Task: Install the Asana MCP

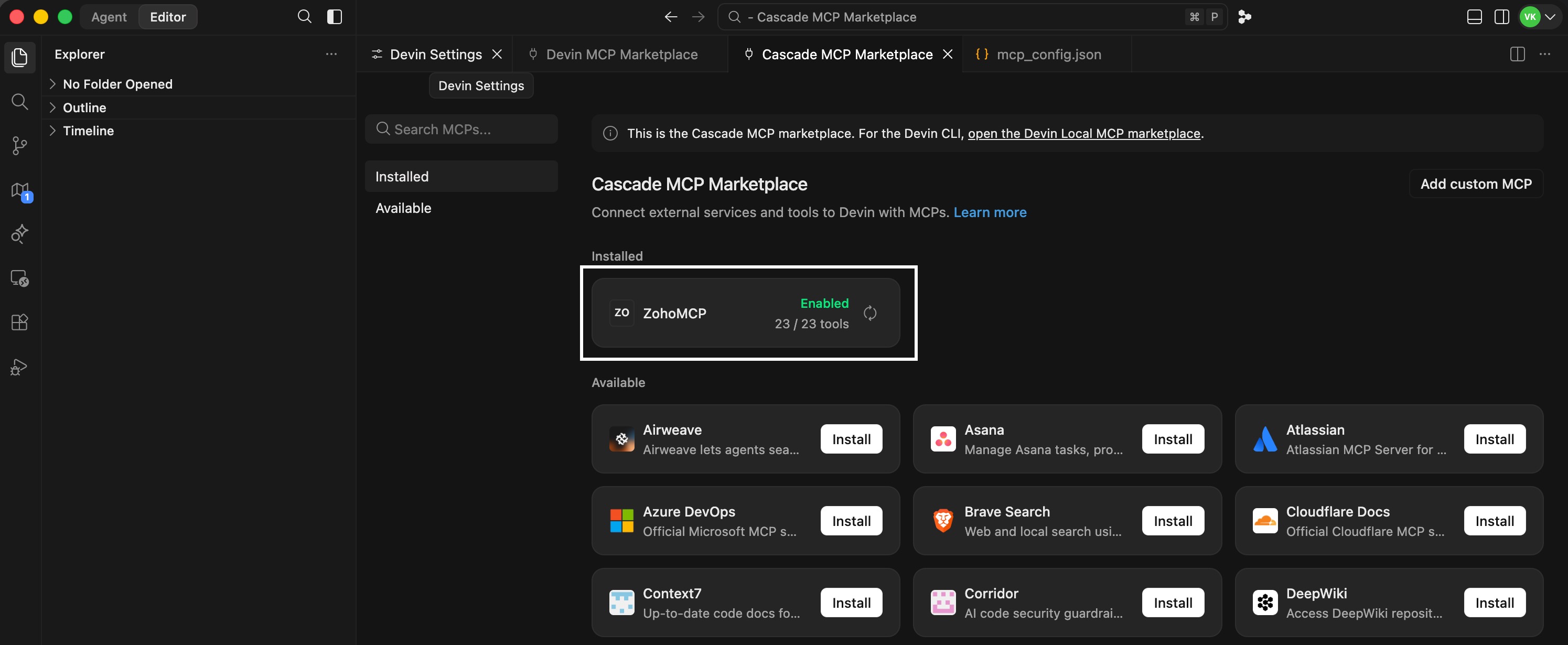Action: pyautogui.click(x=1173, y=439)
